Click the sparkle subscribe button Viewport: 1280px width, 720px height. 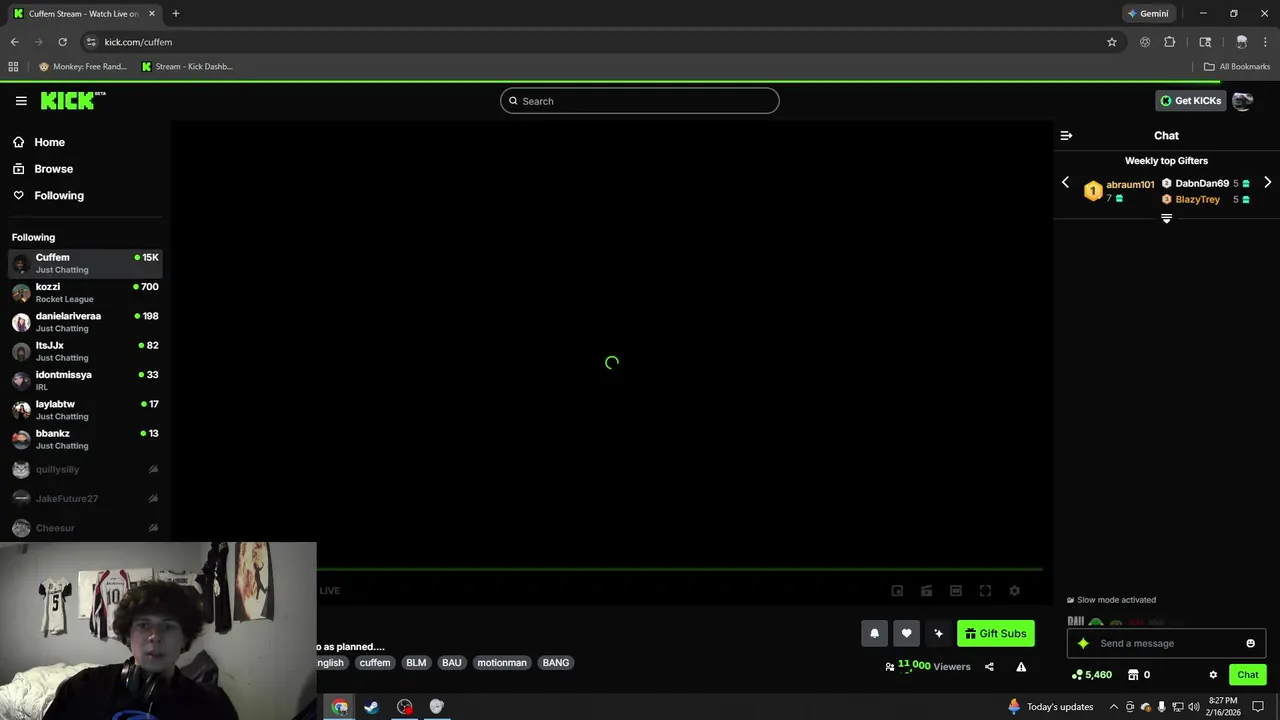(x=938, y=633)
